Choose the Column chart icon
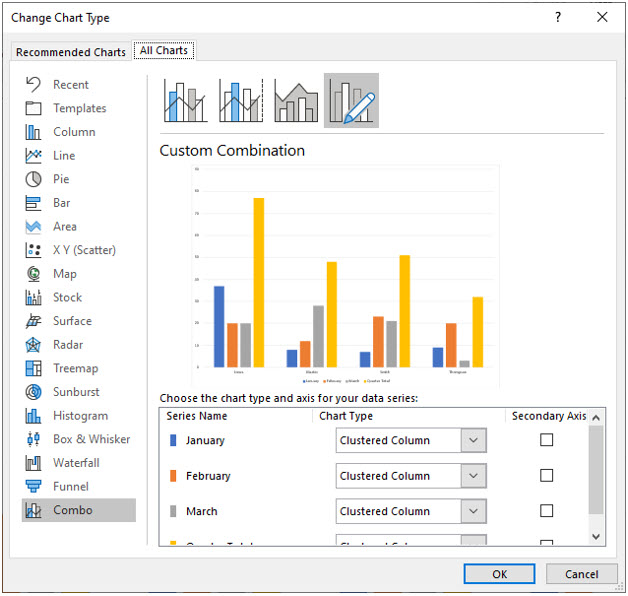The height and width of the screenshot is (596, 628). pyautogui.click(x=33, y=132)
